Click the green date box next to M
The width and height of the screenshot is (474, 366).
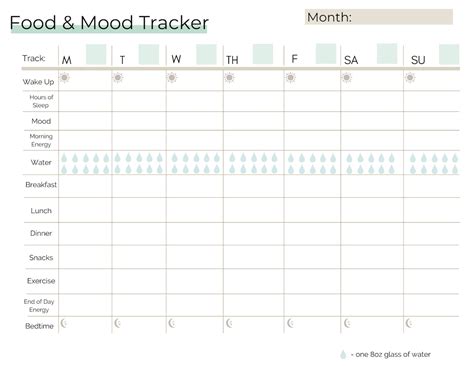coord(96,54)
